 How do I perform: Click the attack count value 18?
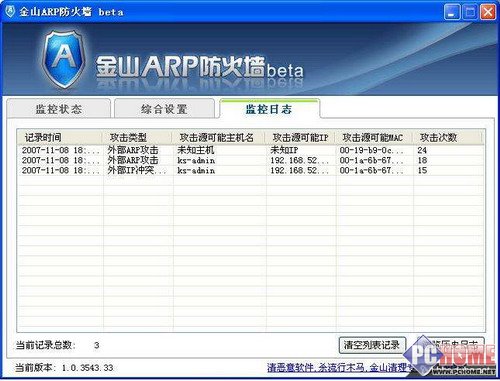click(x=422, y=160)
